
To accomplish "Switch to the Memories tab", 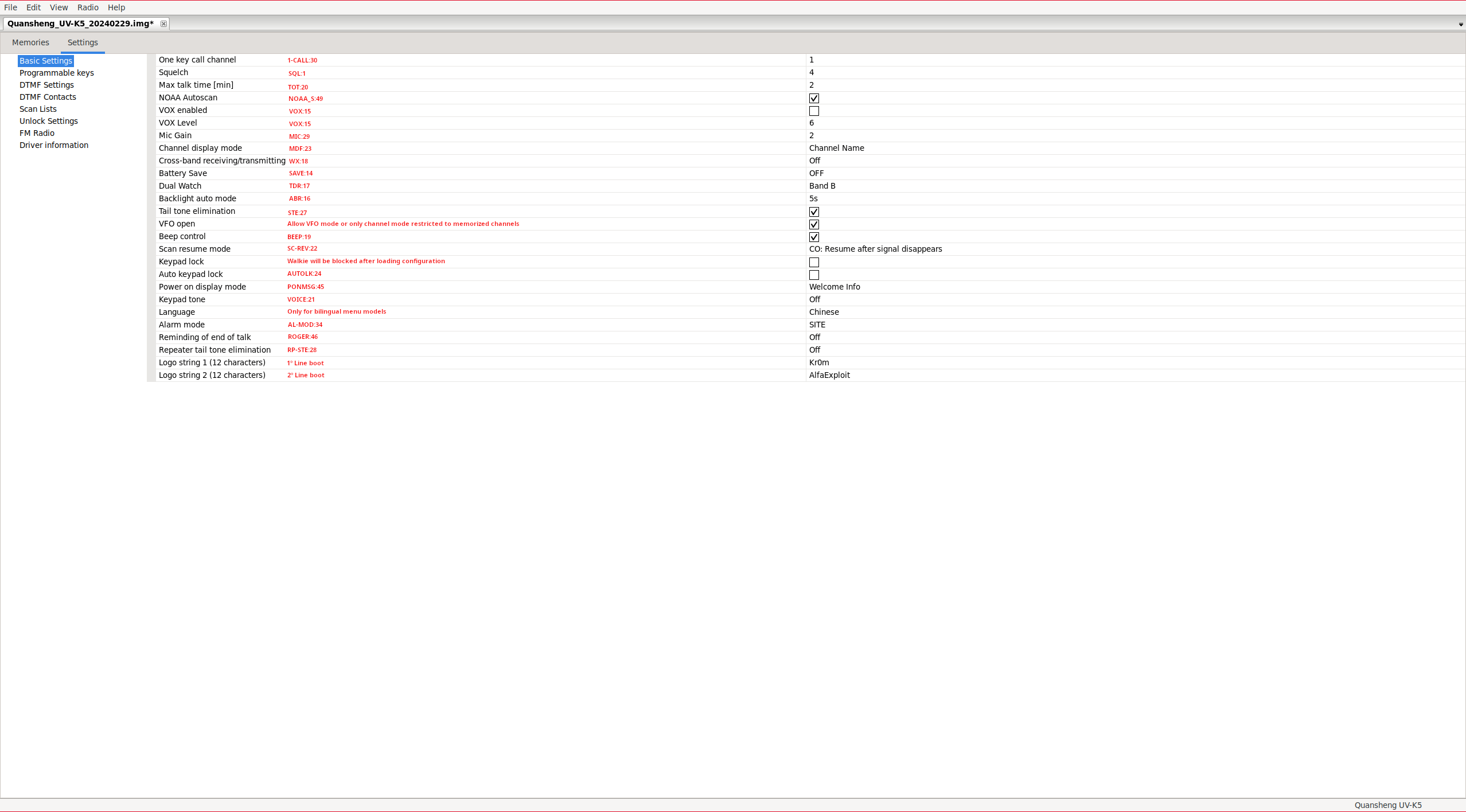I will click(x=30, y=42).
